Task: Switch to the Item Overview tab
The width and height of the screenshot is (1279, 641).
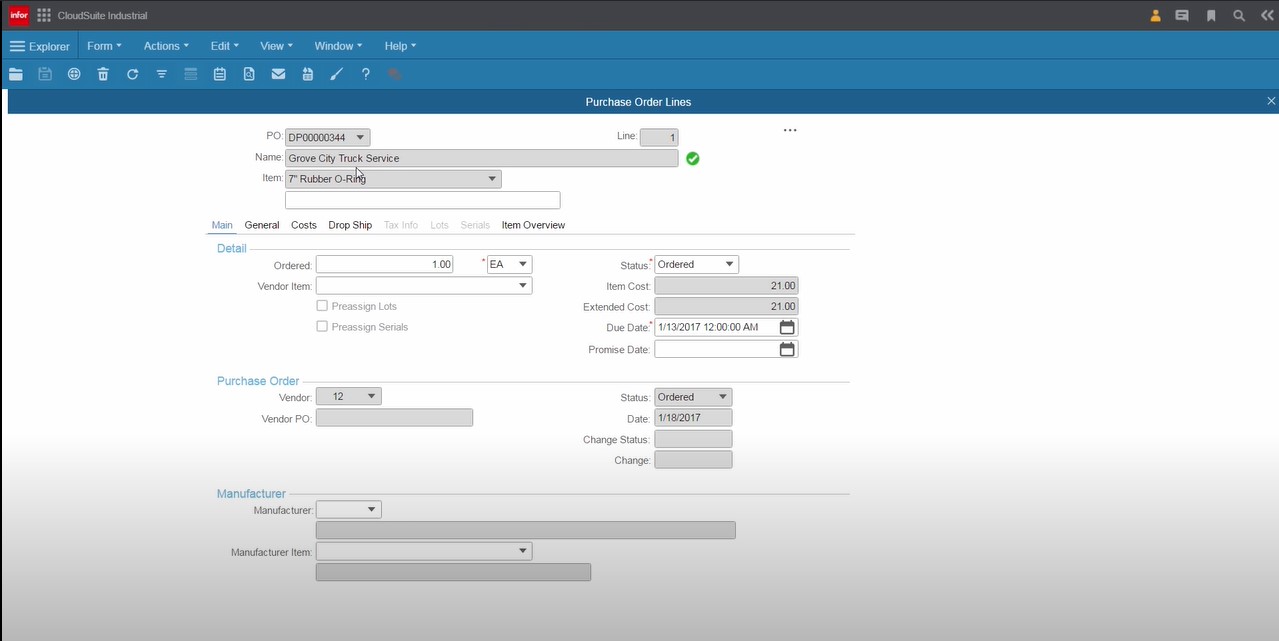Action: pos(533,225)
